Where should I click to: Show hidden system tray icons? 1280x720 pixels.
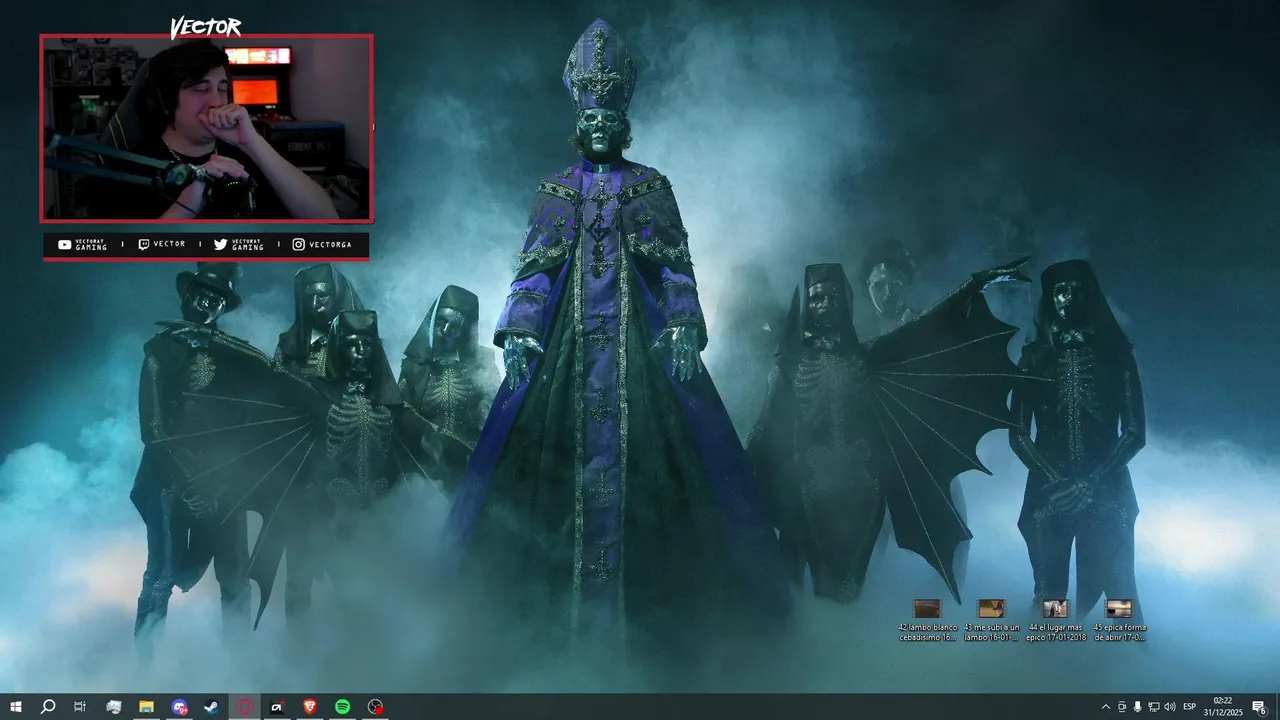tap(1105, 707)
